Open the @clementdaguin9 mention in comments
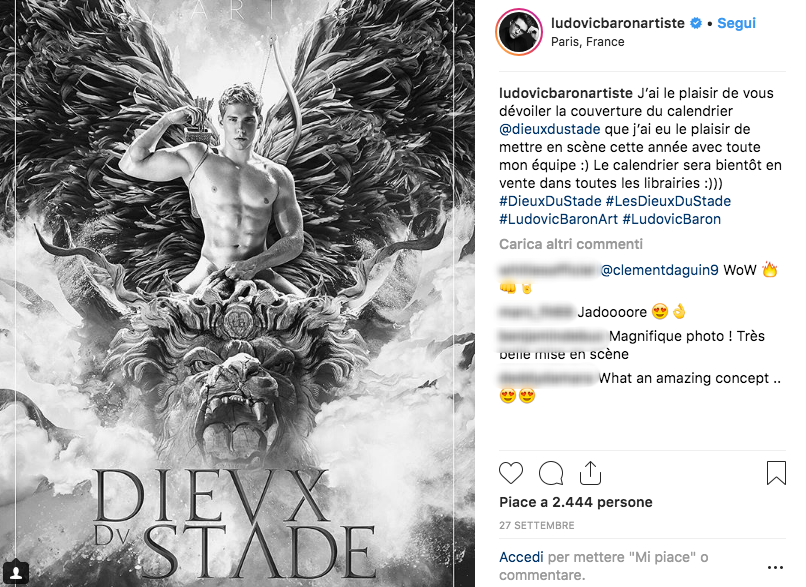The image size is (806, 587). pyautogui.click(x=660, y=270)
